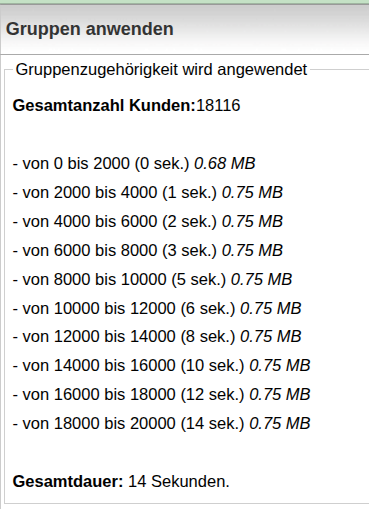Select the 'von 6000 bis 8000' log line
This screenshot has height=509, width=369.
pos(148,251)
